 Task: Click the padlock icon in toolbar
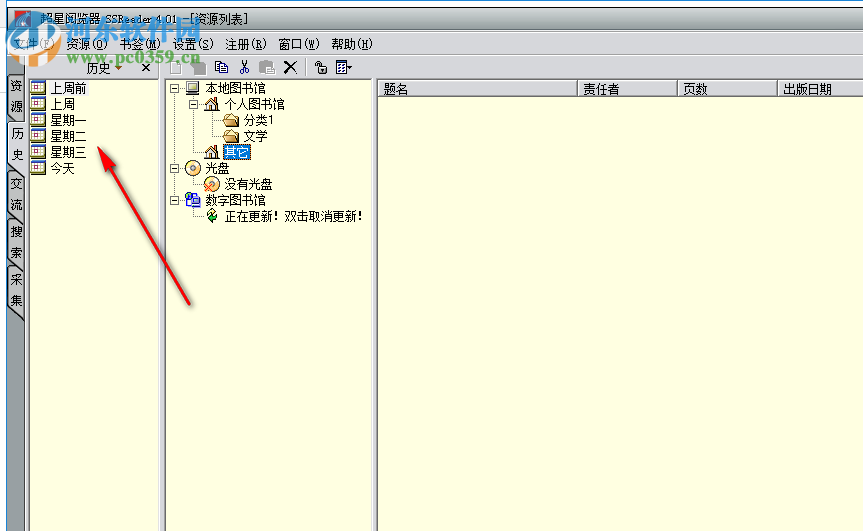(320, 67)
